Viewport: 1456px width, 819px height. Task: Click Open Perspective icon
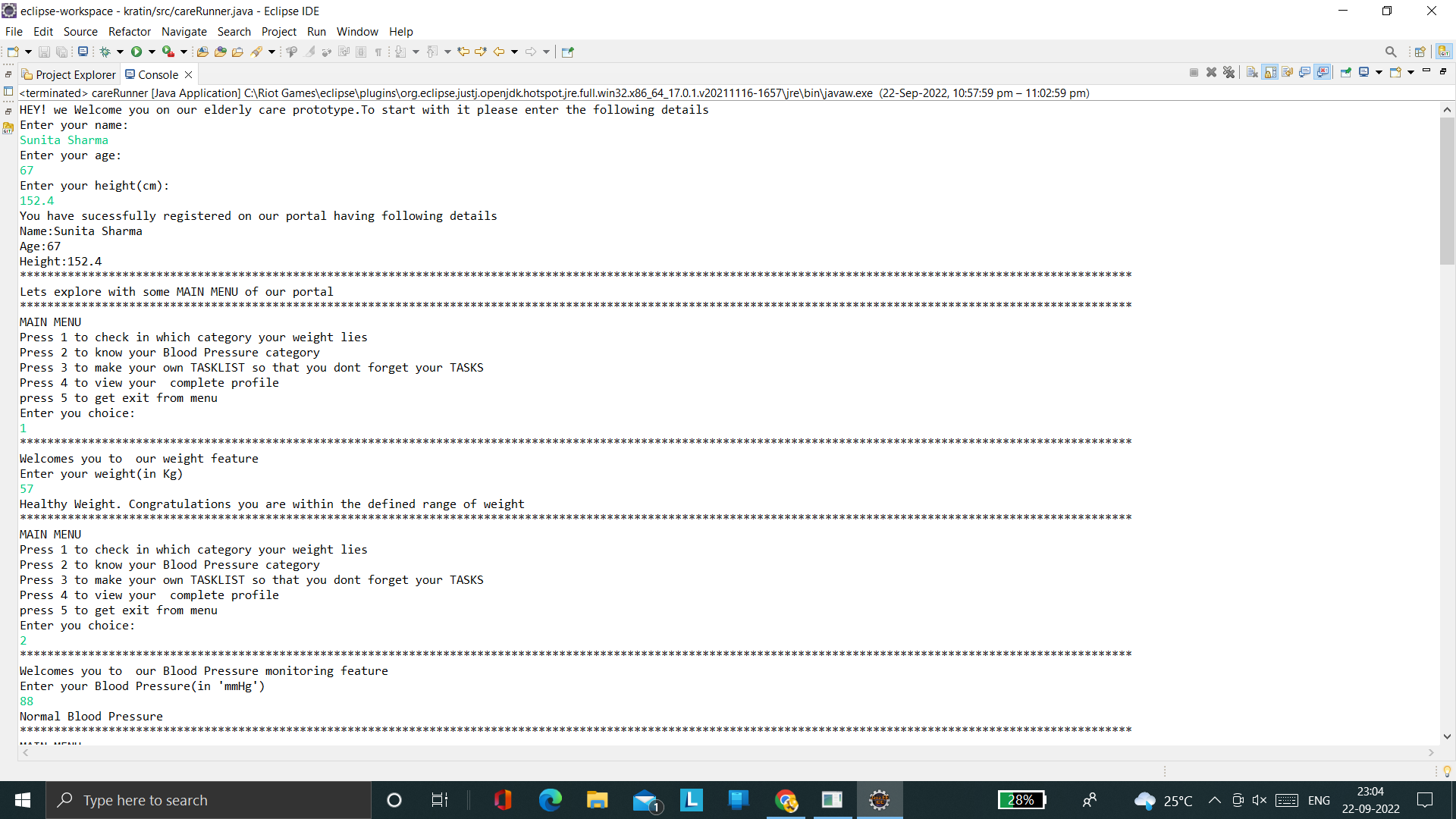[1420, 52]
